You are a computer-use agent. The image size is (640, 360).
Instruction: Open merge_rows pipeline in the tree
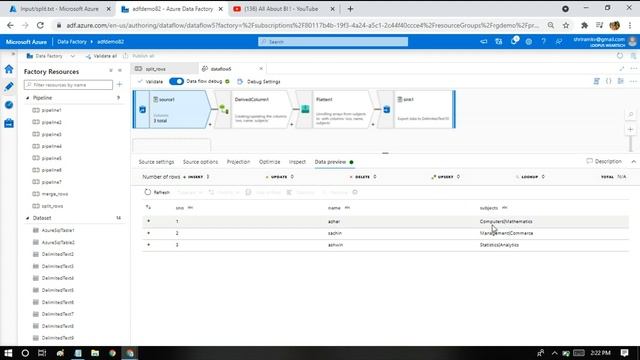point(55,194)
